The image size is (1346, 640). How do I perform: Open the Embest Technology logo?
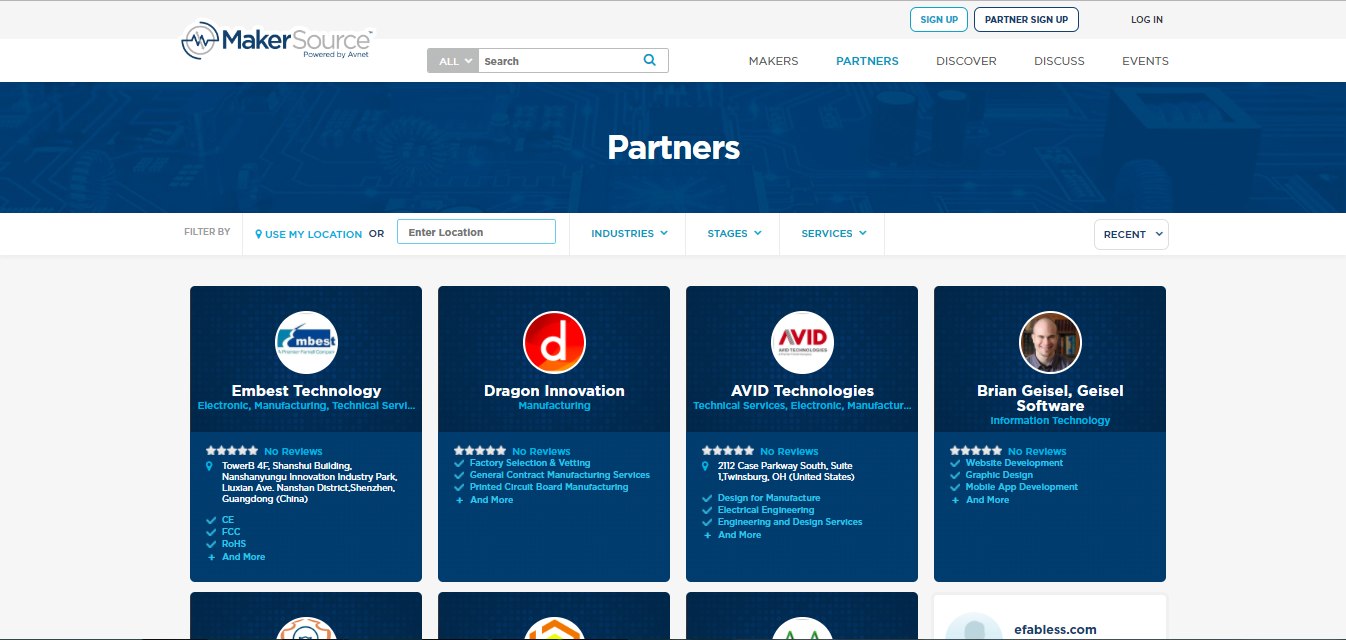306,342
